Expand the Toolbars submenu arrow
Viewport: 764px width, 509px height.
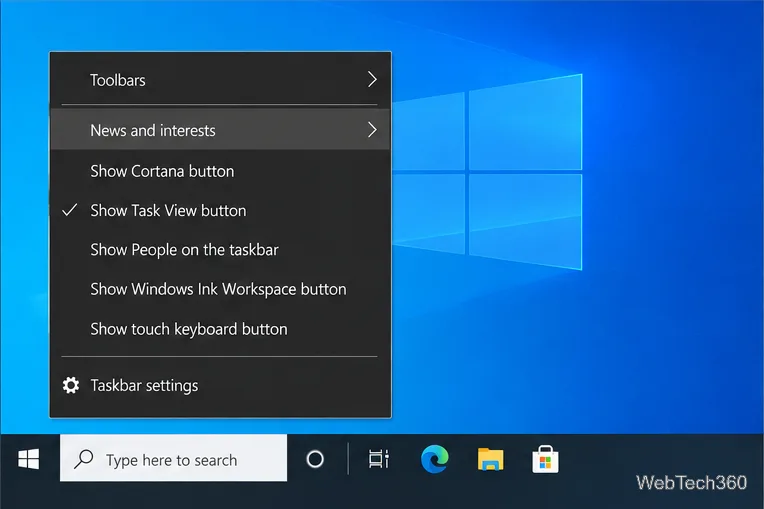tap(372, 79)
